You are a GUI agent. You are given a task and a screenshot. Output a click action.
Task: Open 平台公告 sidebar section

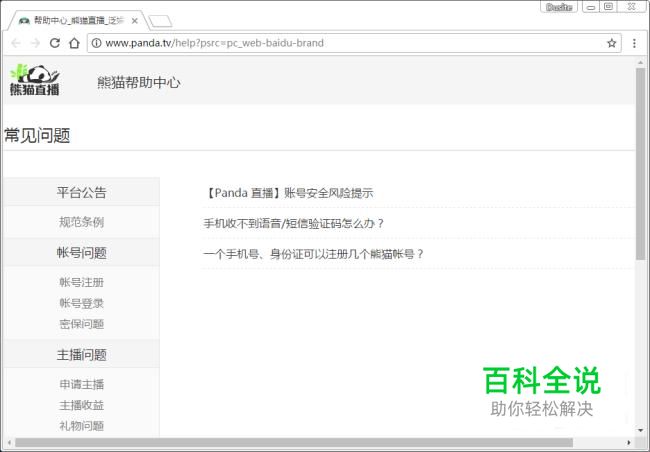click(x=82, y=192)
